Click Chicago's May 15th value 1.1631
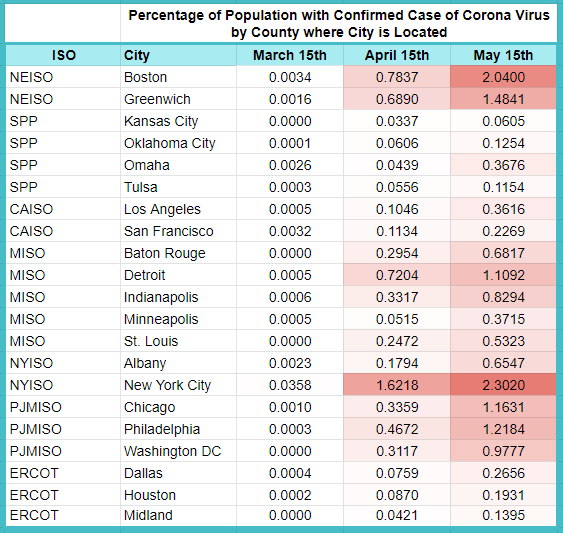 pos(503,407)
